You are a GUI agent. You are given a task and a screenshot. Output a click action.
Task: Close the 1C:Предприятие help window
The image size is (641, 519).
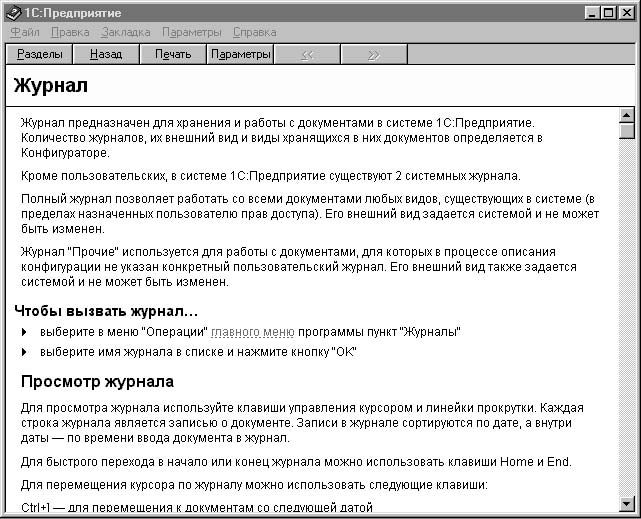tap(627, 12)
